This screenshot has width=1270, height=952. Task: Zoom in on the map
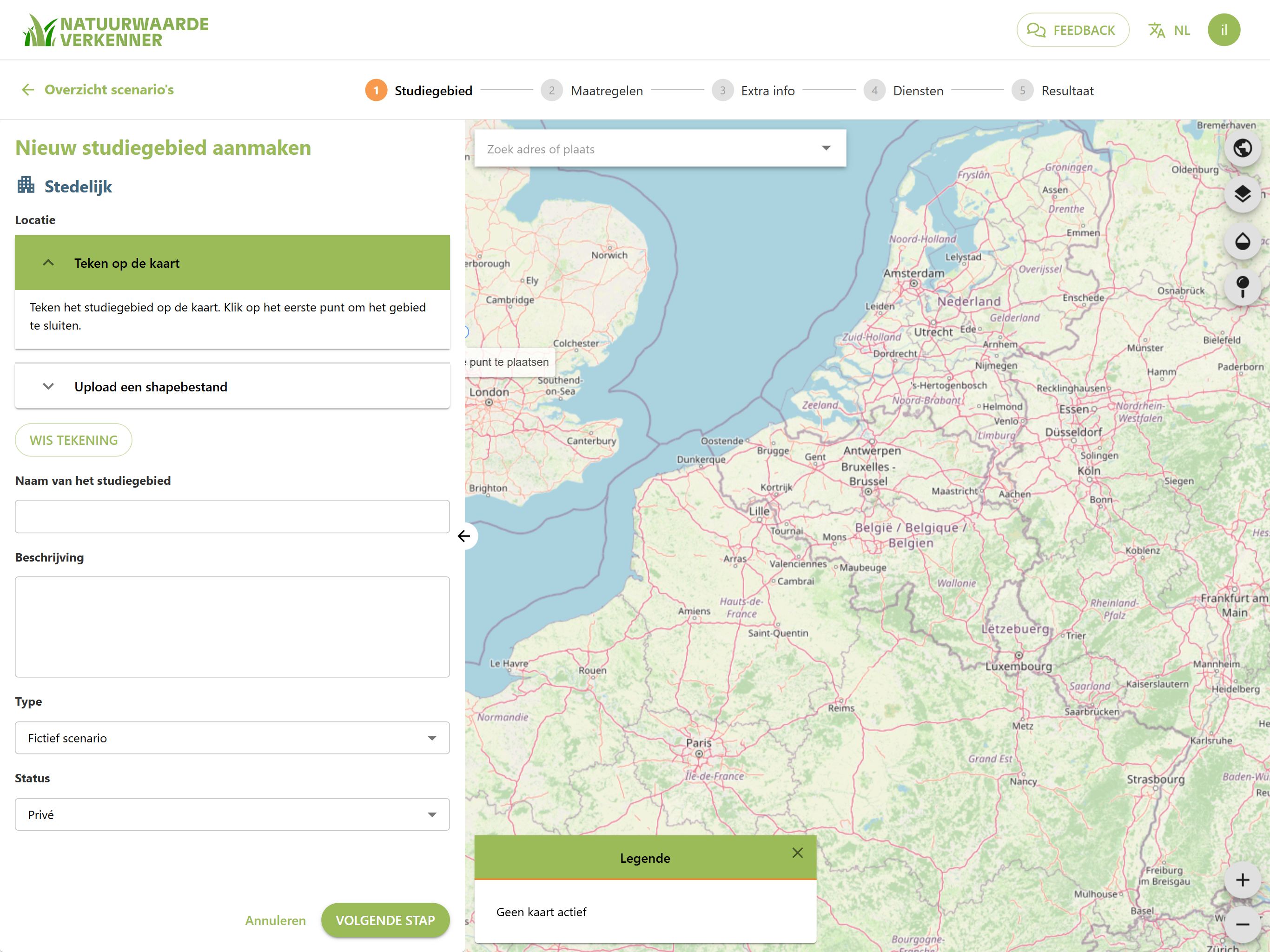(1243, 879)
